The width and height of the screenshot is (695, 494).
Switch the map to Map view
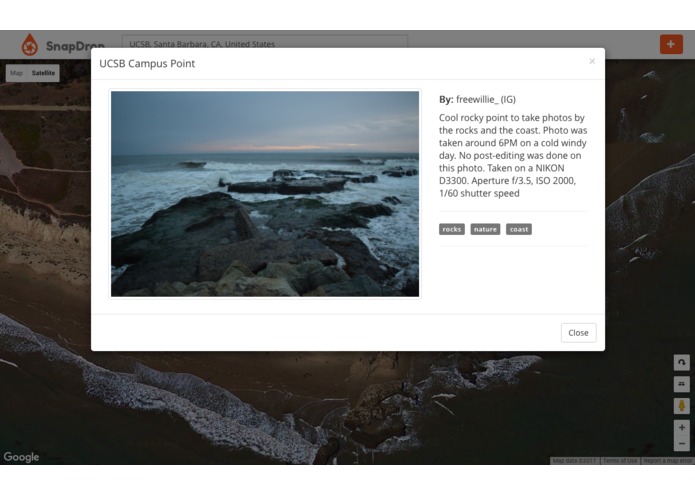click(16, 73)
